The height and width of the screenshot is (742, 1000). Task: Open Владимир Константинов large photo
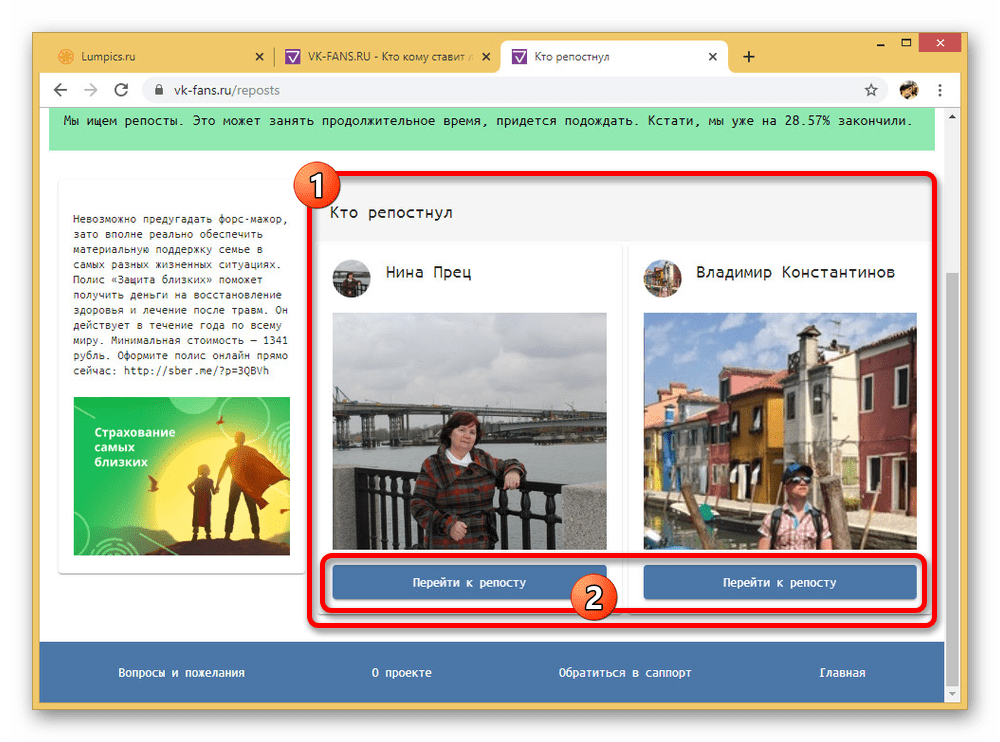point(779,431)
